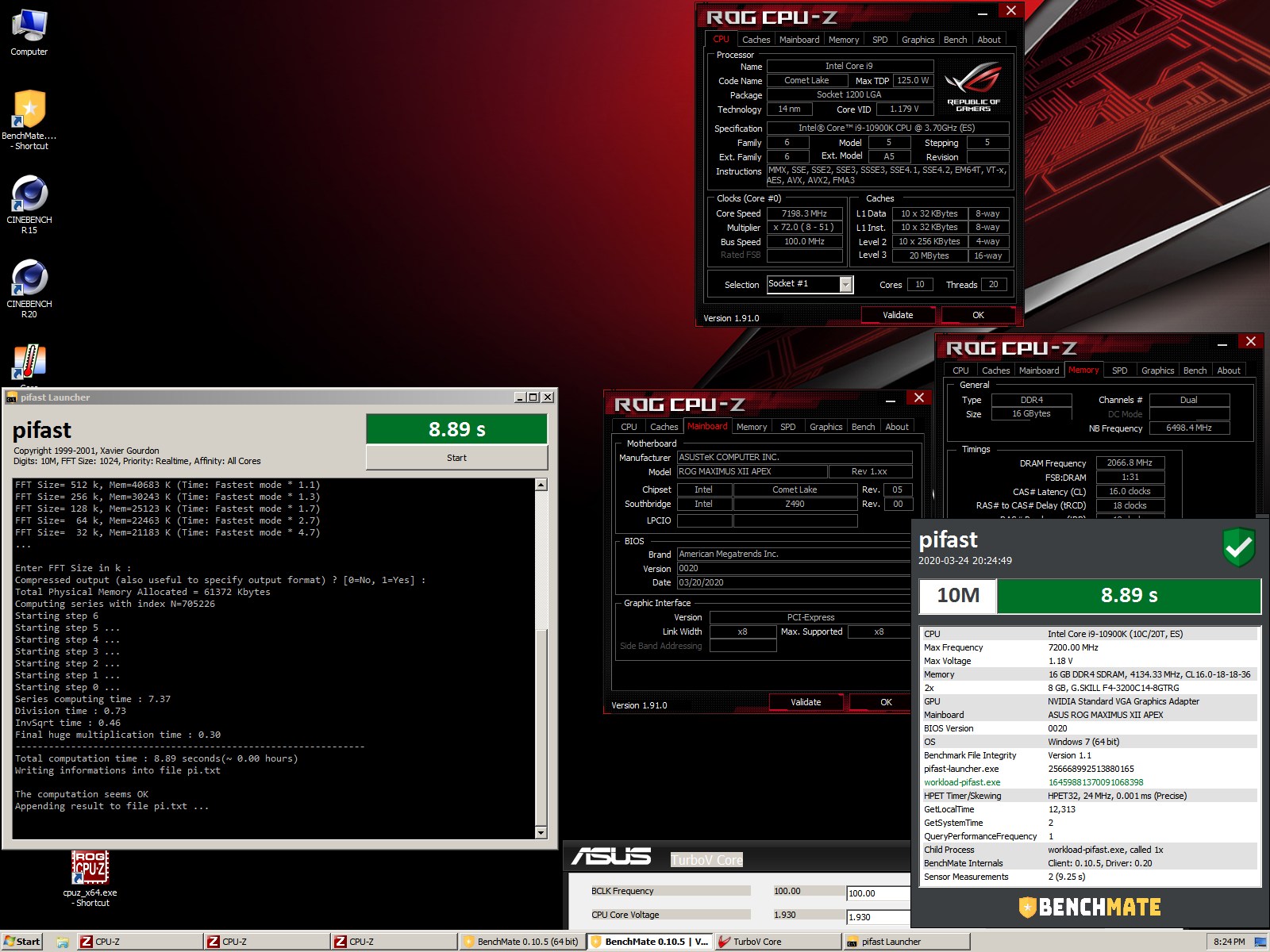Click BCLK Frequency input field in TurboV
The image size is (1270, 952).
click(879, 893)
